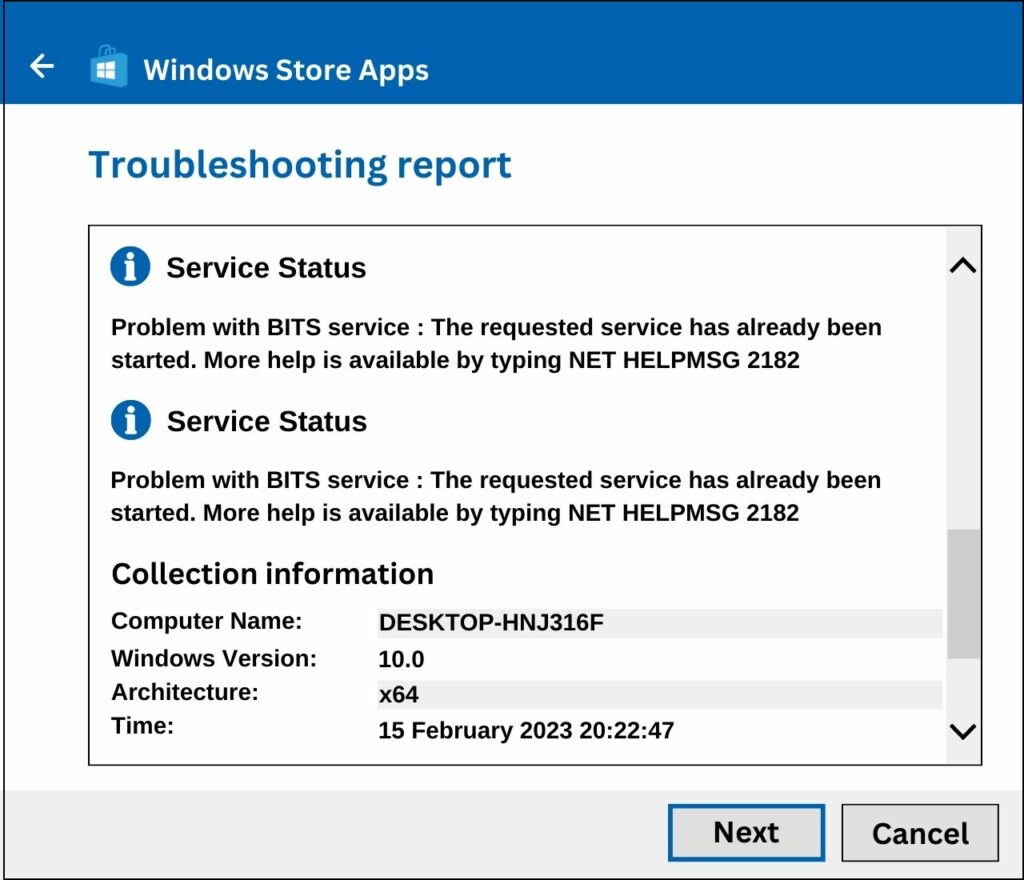This screenshot has width=1024, height=880.
Task: Click the Troubleshooting report title
Action: pos(300,165)
